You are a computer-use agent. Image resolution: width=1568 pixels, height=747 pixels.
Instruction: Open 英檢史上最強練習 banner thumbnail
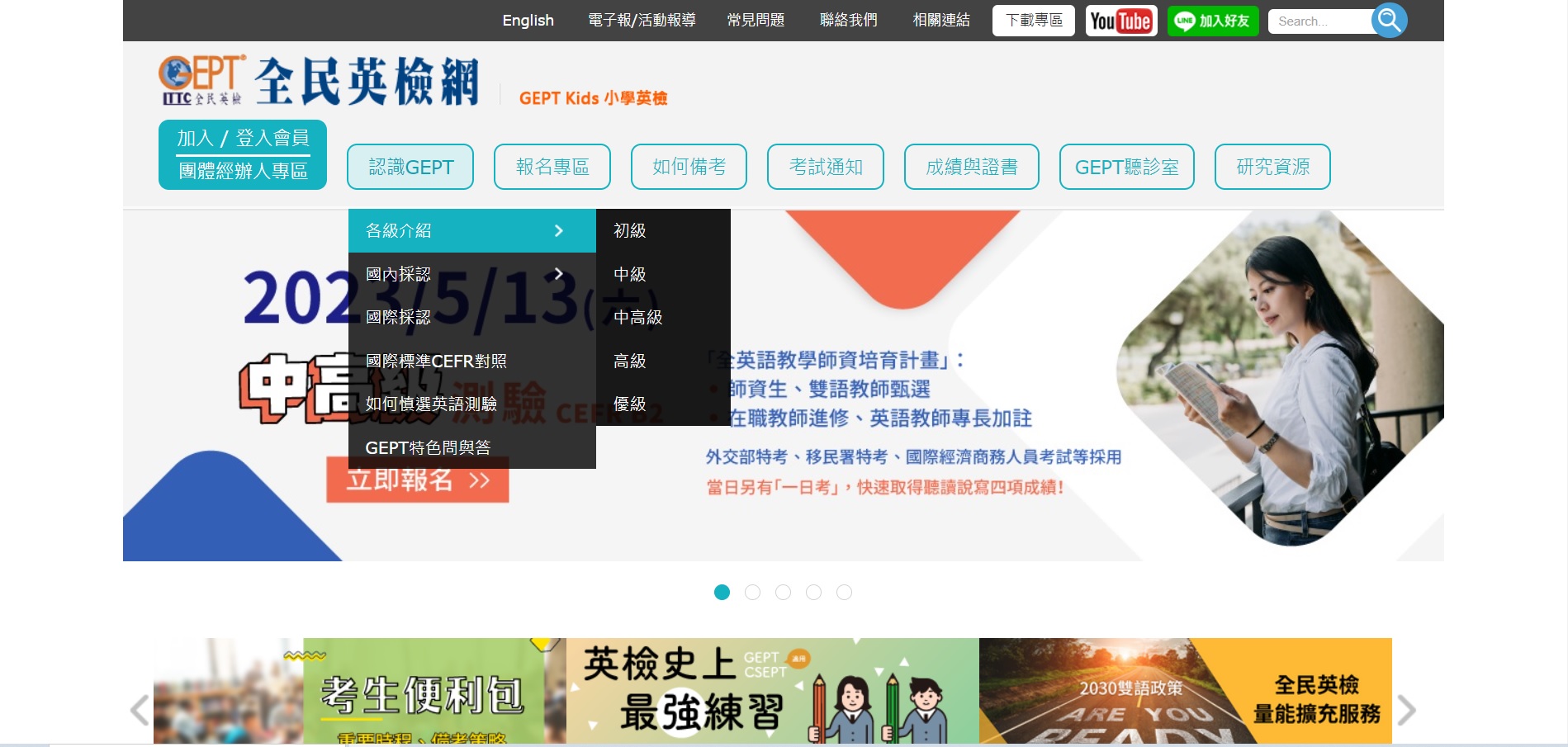click(x=773, y=691)
